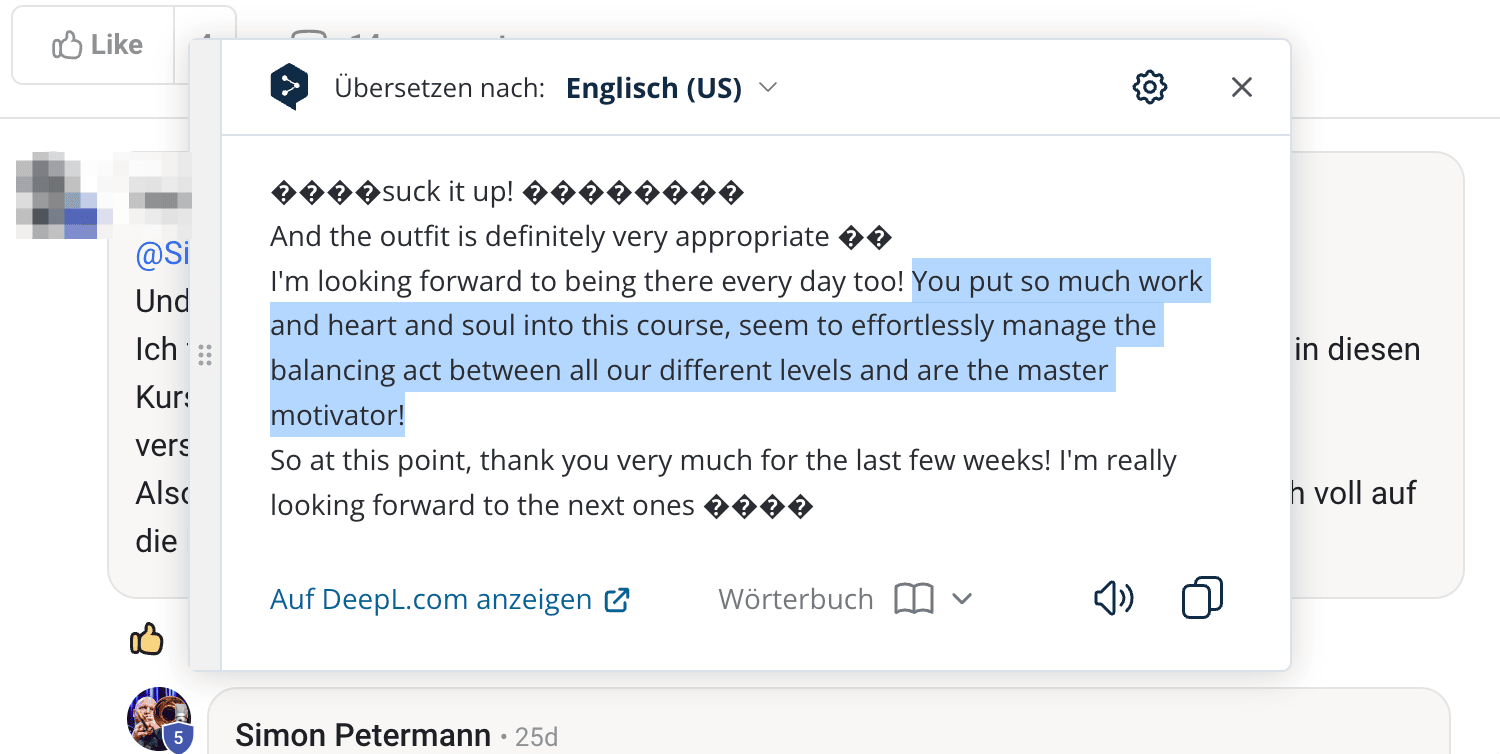Close the DeepL translation popup
Screen dimensions: 1500x754
click(1242, 87)
